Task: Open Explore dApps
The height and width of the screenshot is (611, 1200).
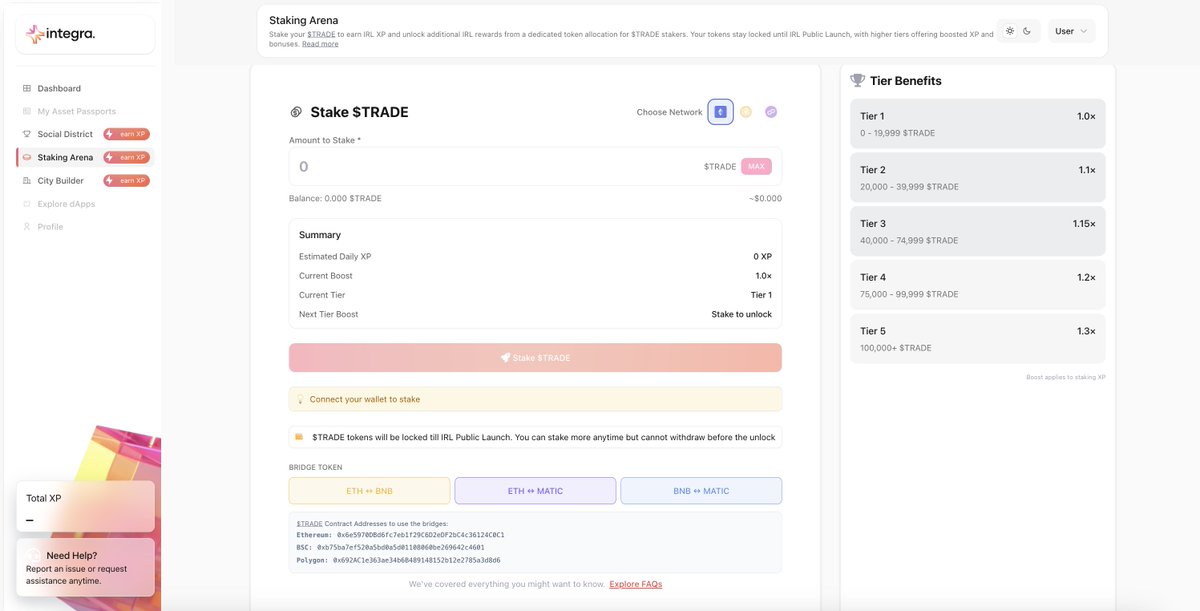Action: pyautogui.click(x=65, y=203)
